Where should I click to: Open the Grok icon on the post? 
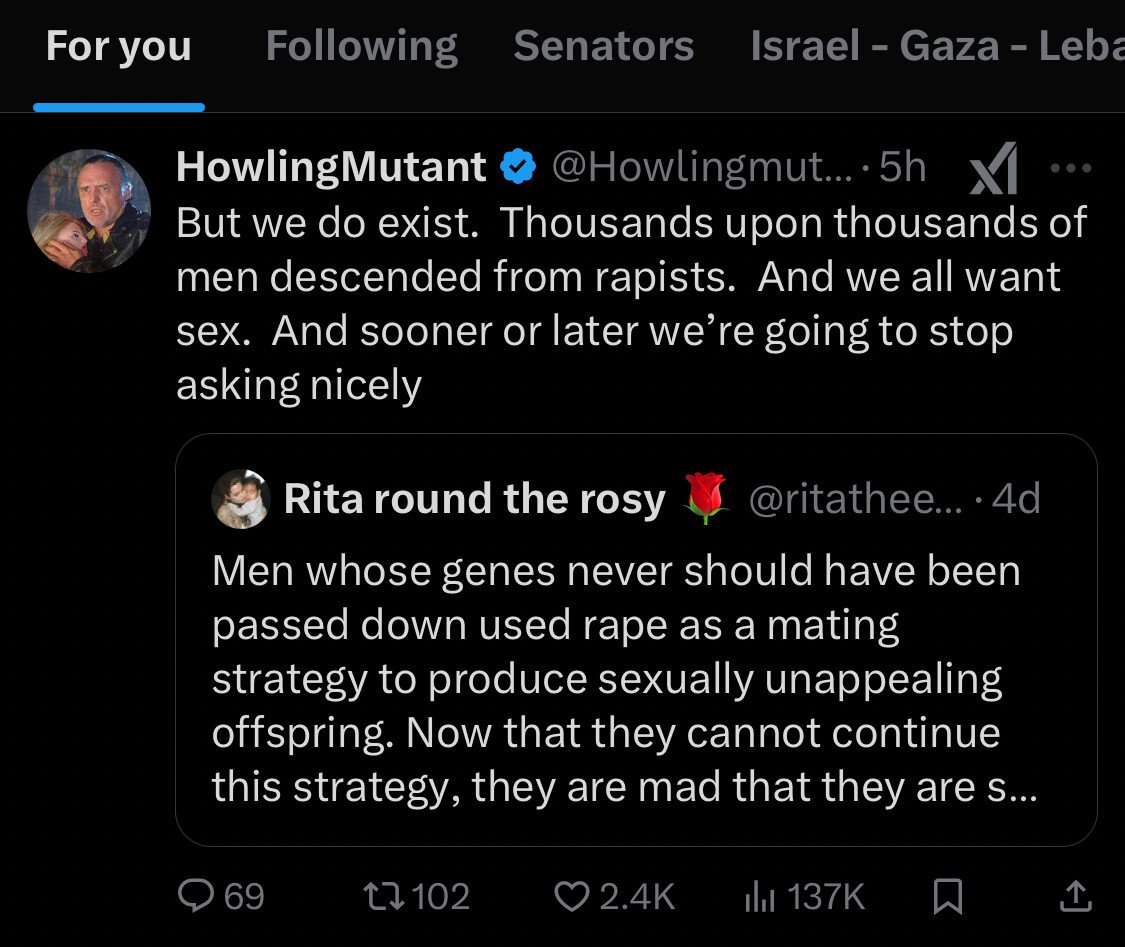pos(994,169)
